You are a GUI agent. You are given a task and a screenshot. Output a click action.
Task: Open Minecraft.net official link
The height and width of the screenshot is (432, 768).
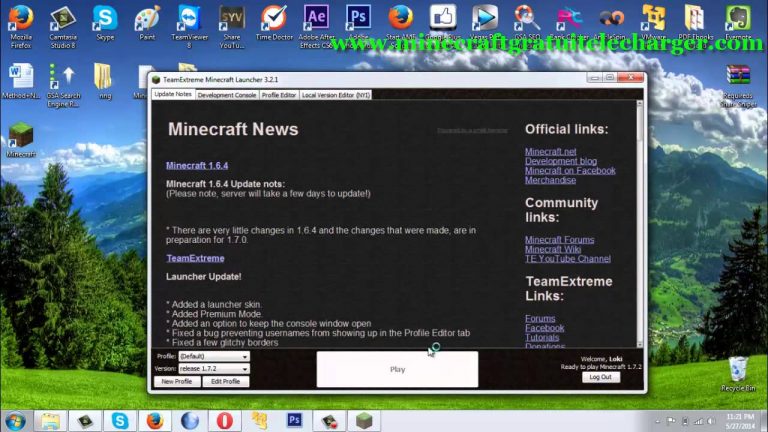pyautogui.click(x=551, y=152)
